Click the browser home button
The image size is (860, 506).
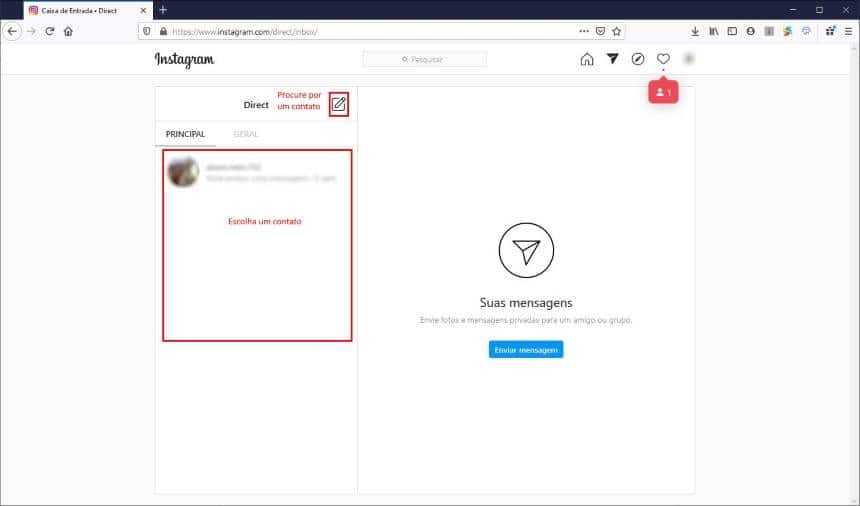[68, 31]
